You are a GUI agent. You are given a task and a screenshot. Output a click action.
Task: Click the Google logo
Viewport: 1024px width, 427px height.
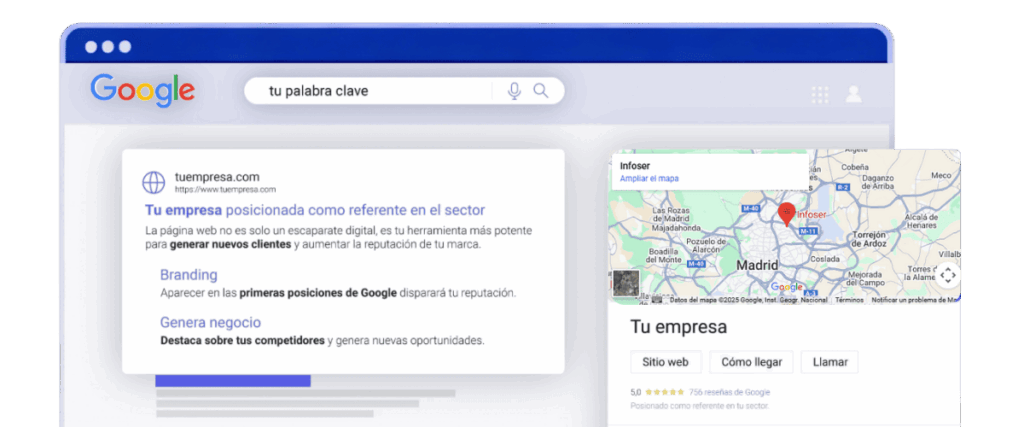click(x=142, y=90)
